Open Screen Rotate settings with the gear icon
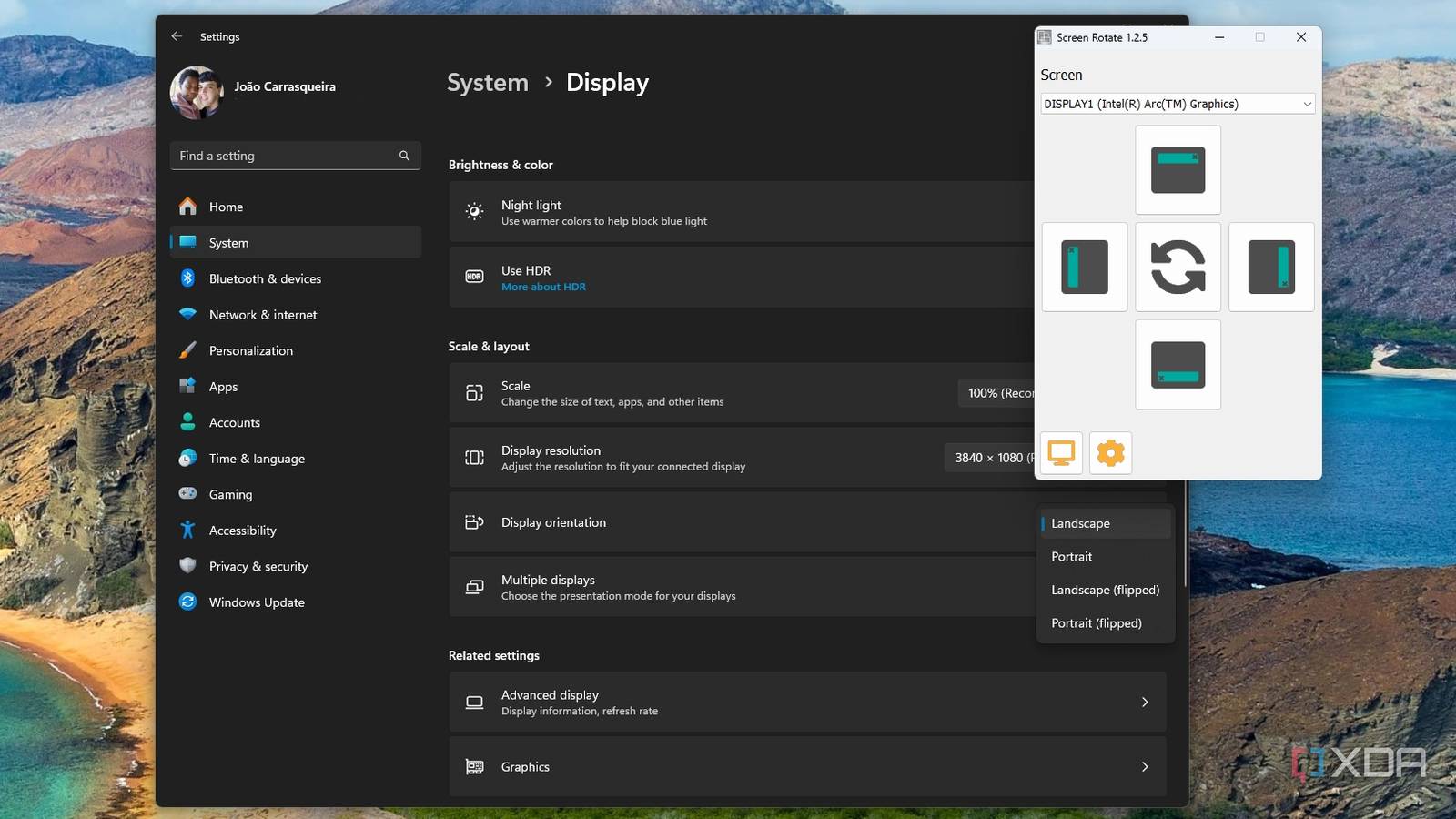The image size is (1456, 819). coord(1109,452)
